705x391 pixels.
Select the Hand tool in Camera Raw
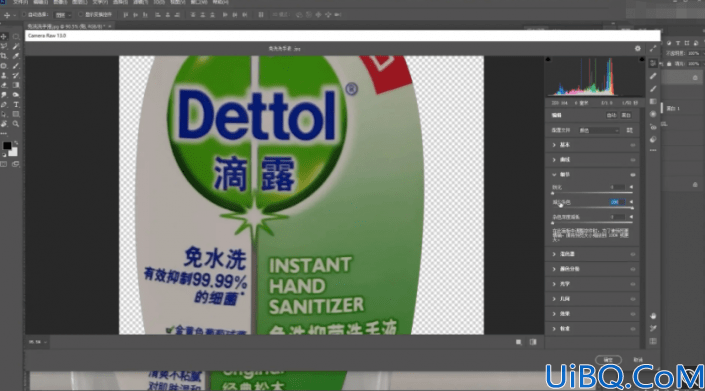pyautogui.click(x=653, y=316)
